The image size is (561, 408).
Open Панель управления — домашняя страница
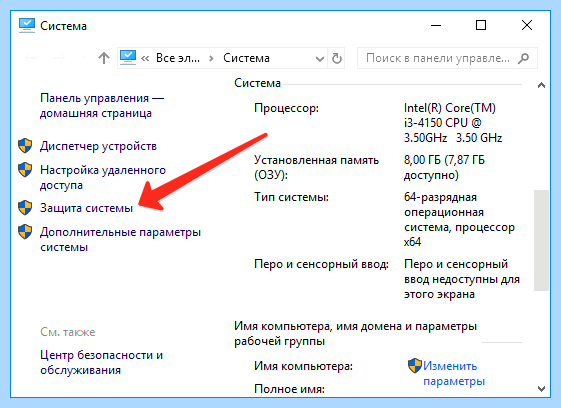(x=102, y=105)
